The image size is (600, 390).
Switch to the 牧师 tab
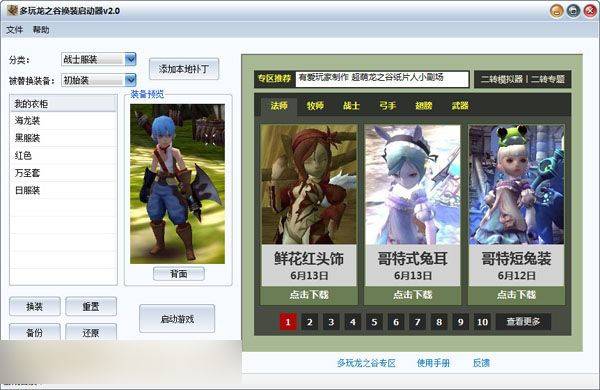click(315, 106)
